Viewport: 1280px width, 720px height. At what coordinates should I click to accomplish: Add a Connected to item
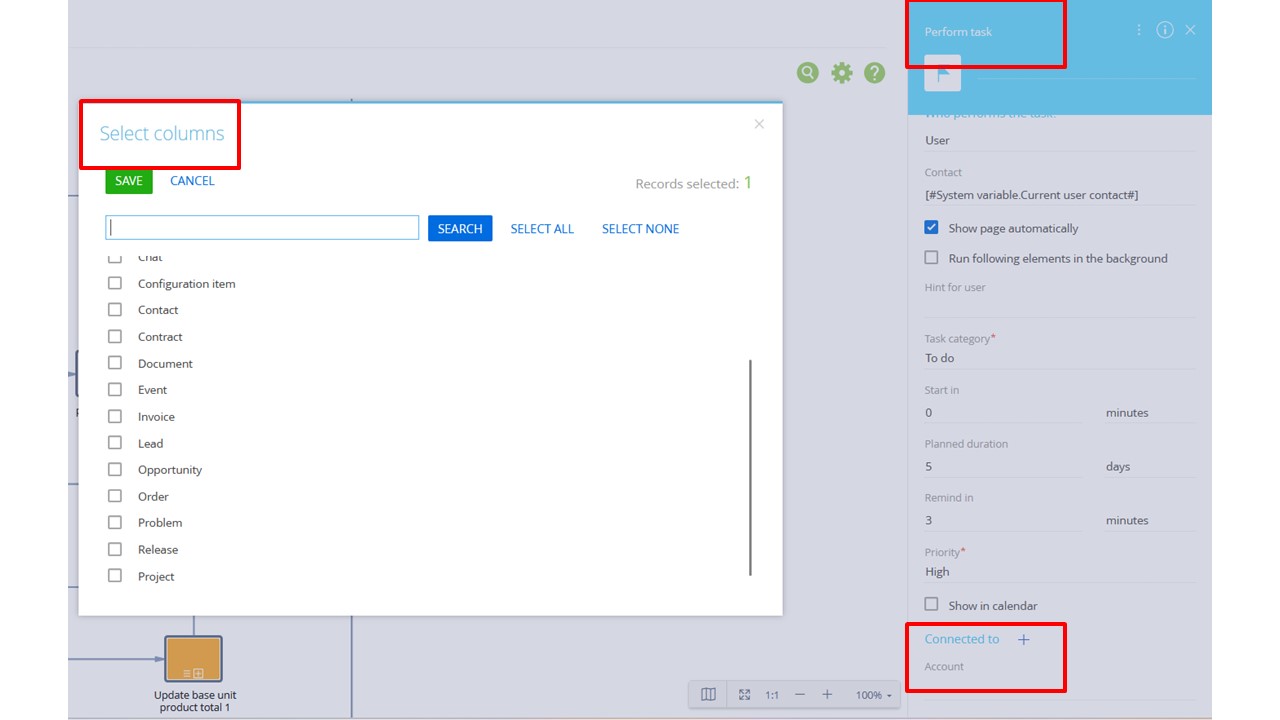click(1023, 640)
